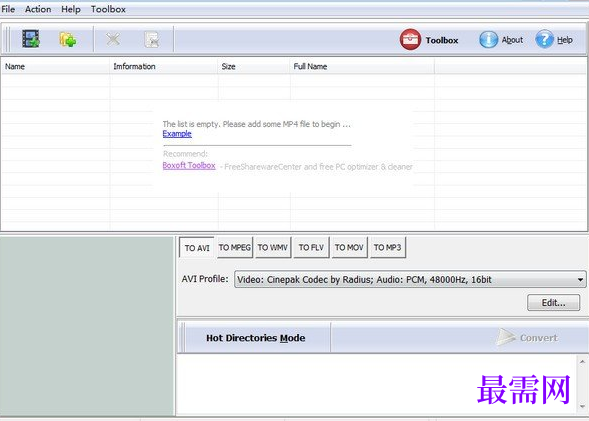
Task: Sort by the Information column header
Action: coord(163,66)
